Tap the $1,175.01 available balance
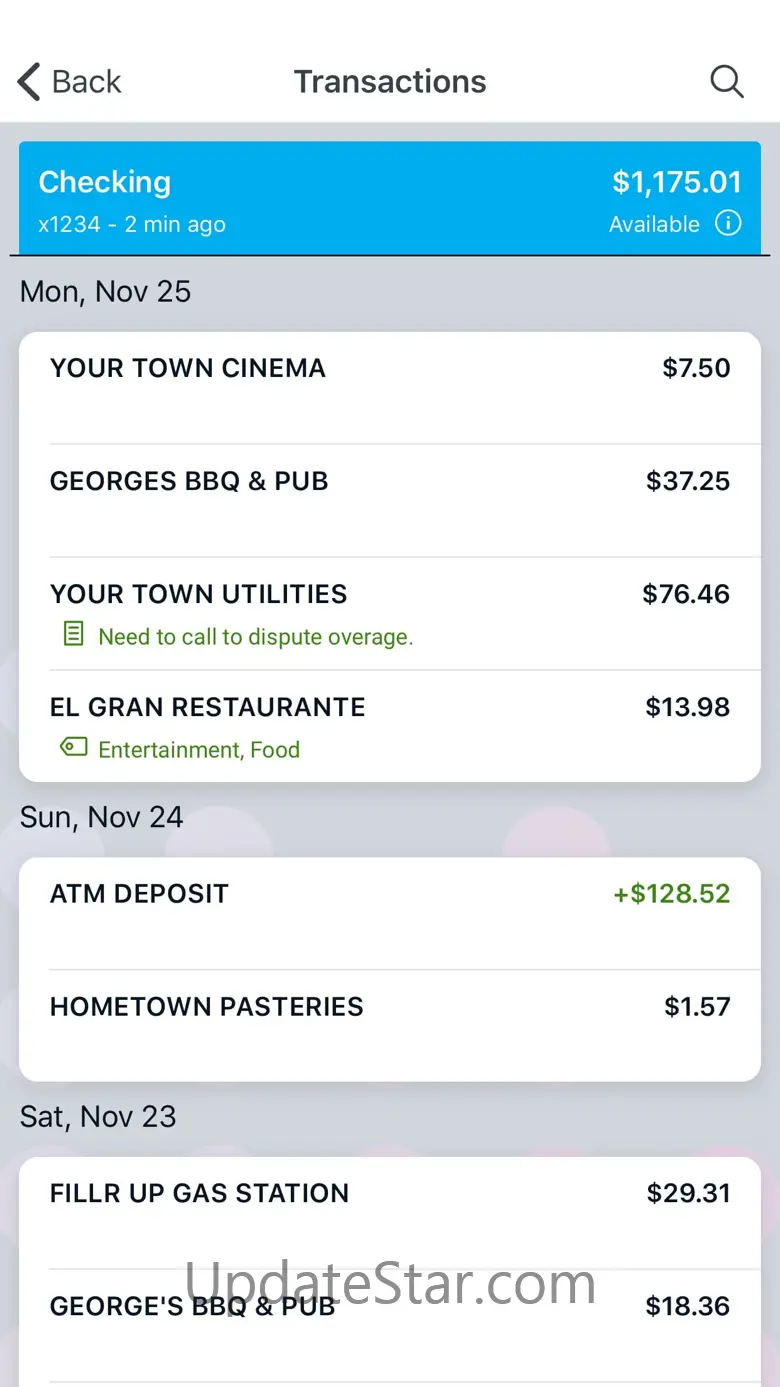 coord(676,182)
